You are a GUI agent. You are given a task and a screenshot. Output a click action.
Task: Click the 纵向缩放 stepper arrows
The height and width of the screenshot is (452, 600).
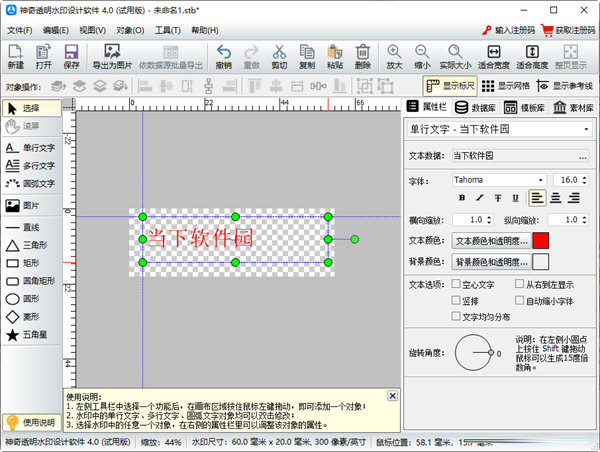pyautogui.click(x=584, y=220)
